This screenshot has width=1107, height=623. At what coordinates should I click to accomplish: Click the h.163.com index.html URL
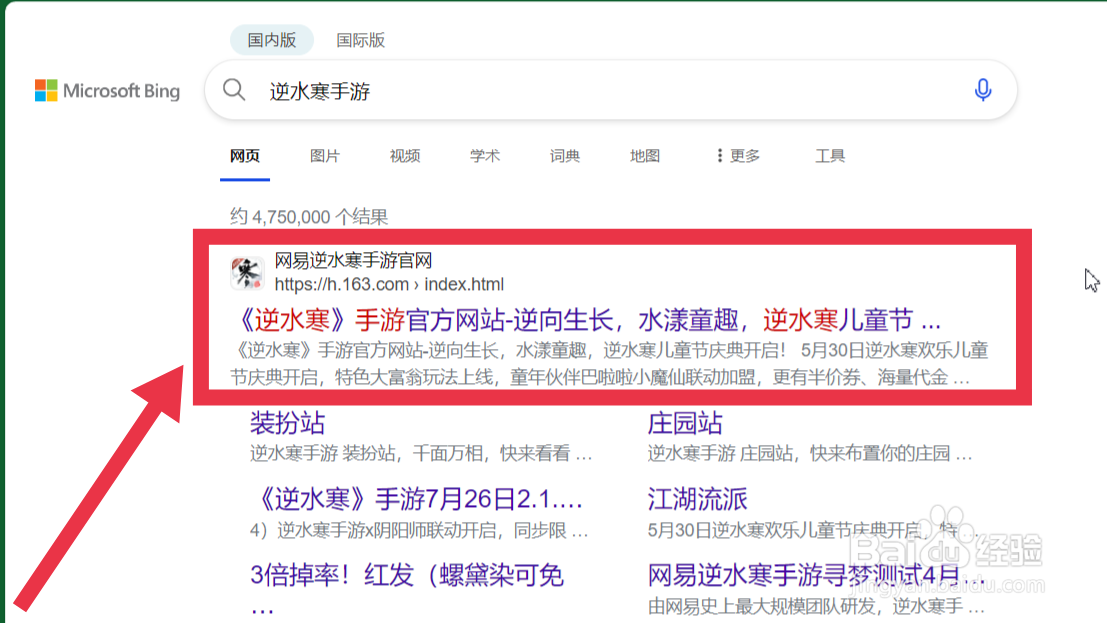pyautogui.click(x=389, y=284)
